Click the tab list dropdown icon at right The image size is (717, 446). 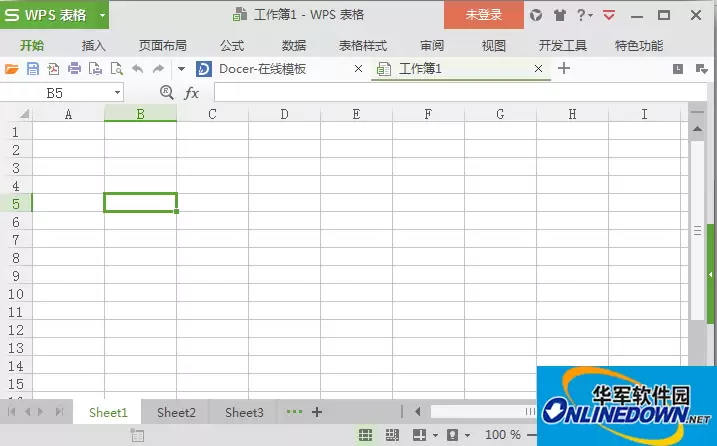(x=701, y=69)
